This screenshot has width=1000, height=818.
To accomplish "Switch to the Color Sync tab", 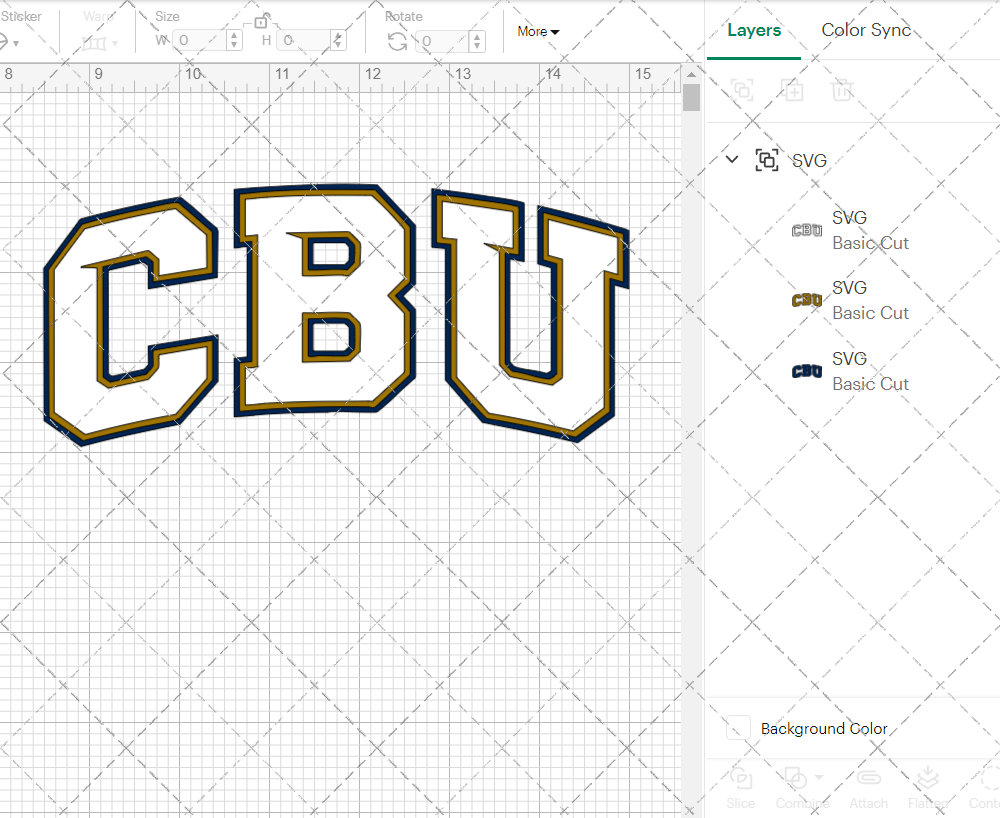I will [866, 30].
